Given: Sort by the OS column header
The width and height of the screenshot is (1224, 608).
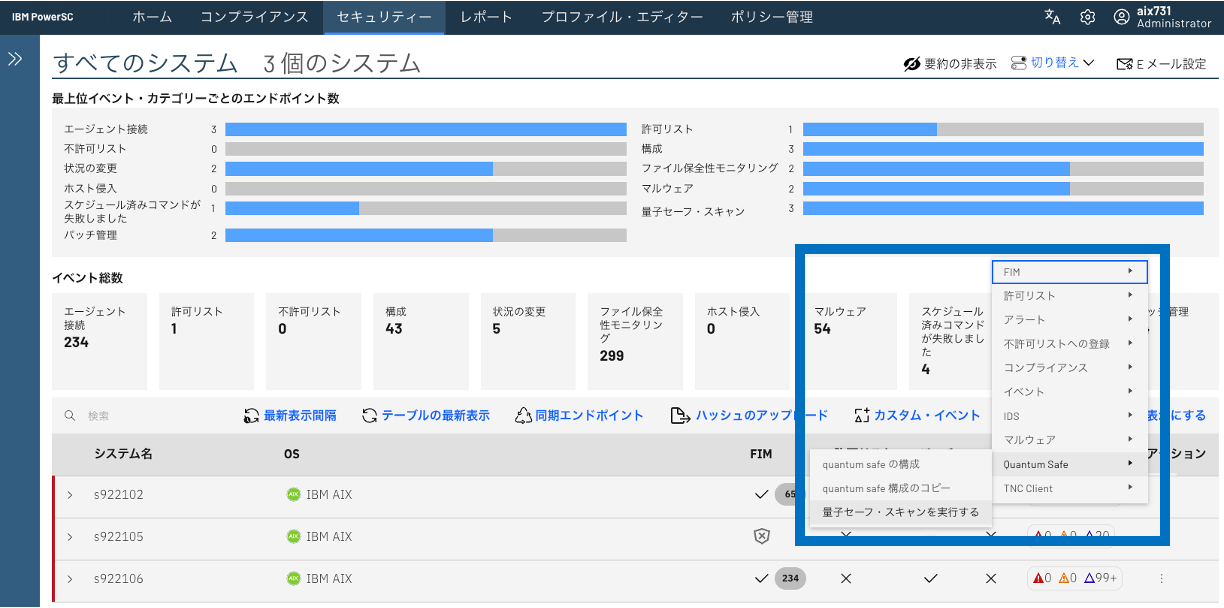Looking at the screenshot, I should 291,454.
